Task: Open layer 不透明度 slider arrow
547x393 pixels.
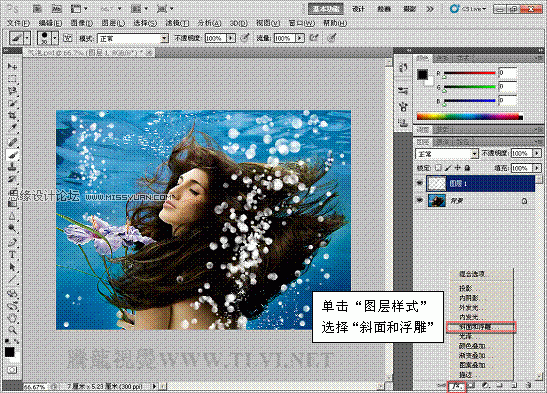Action: click(x=537, y=153)
